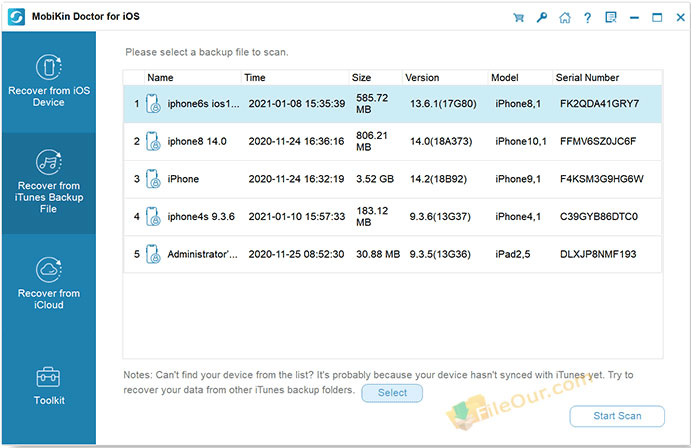This screenshot has height=448, width=691.
Task: Click time 2020-11-24 16:32:19
Action: [x=296, y=179]
